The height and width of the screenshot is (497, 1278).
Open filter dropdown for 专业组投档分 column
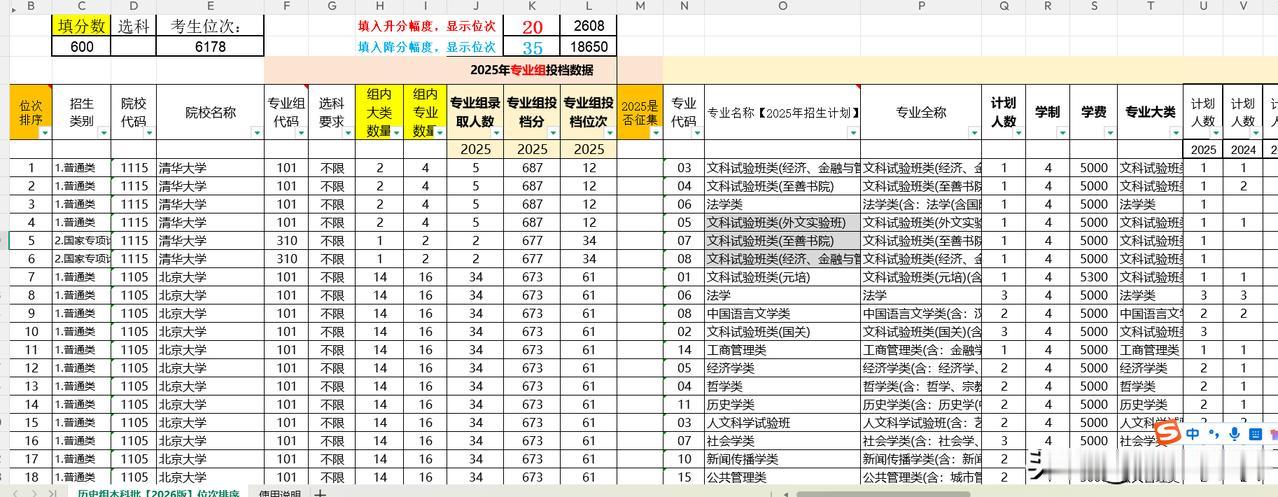tap(552, 133)
